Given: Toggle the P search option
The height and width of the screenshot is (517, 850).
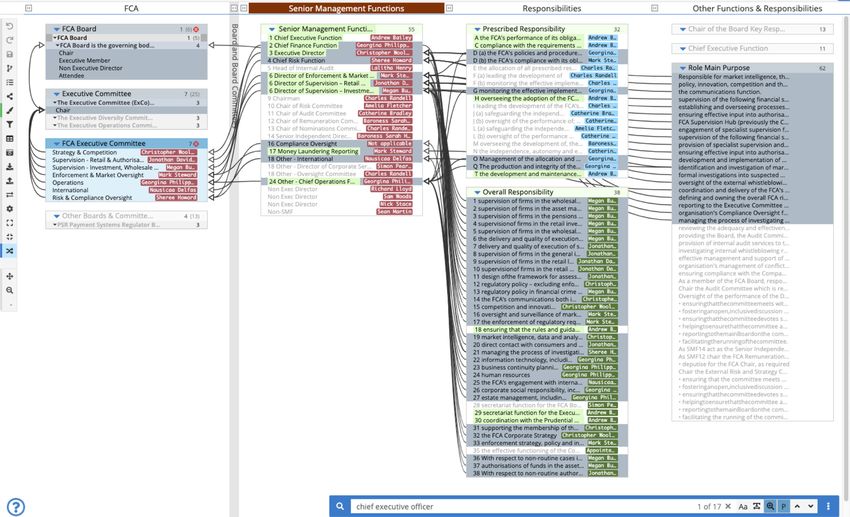Looking at the screenshot, I should click(x=783, y=507).
